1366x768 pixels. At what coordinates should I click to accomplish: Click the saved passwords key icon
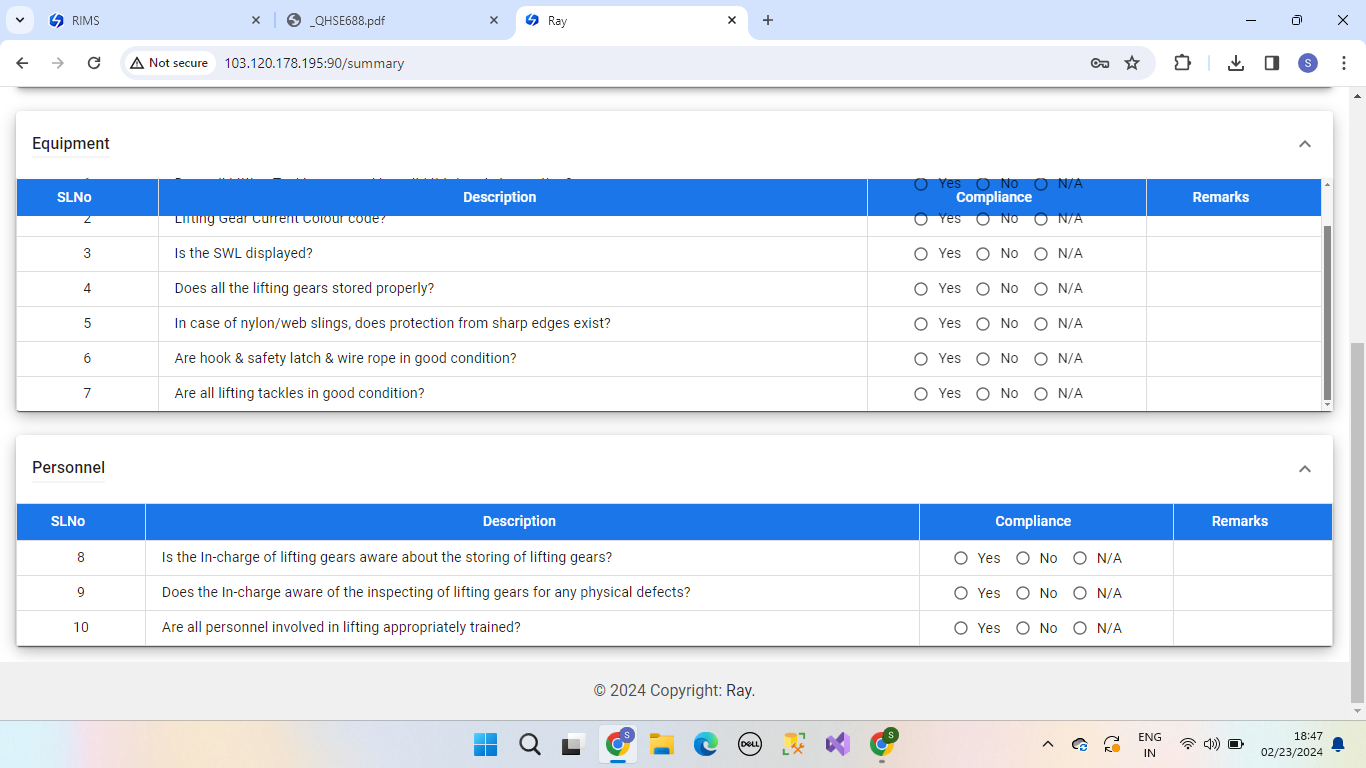coord(1099,63)
